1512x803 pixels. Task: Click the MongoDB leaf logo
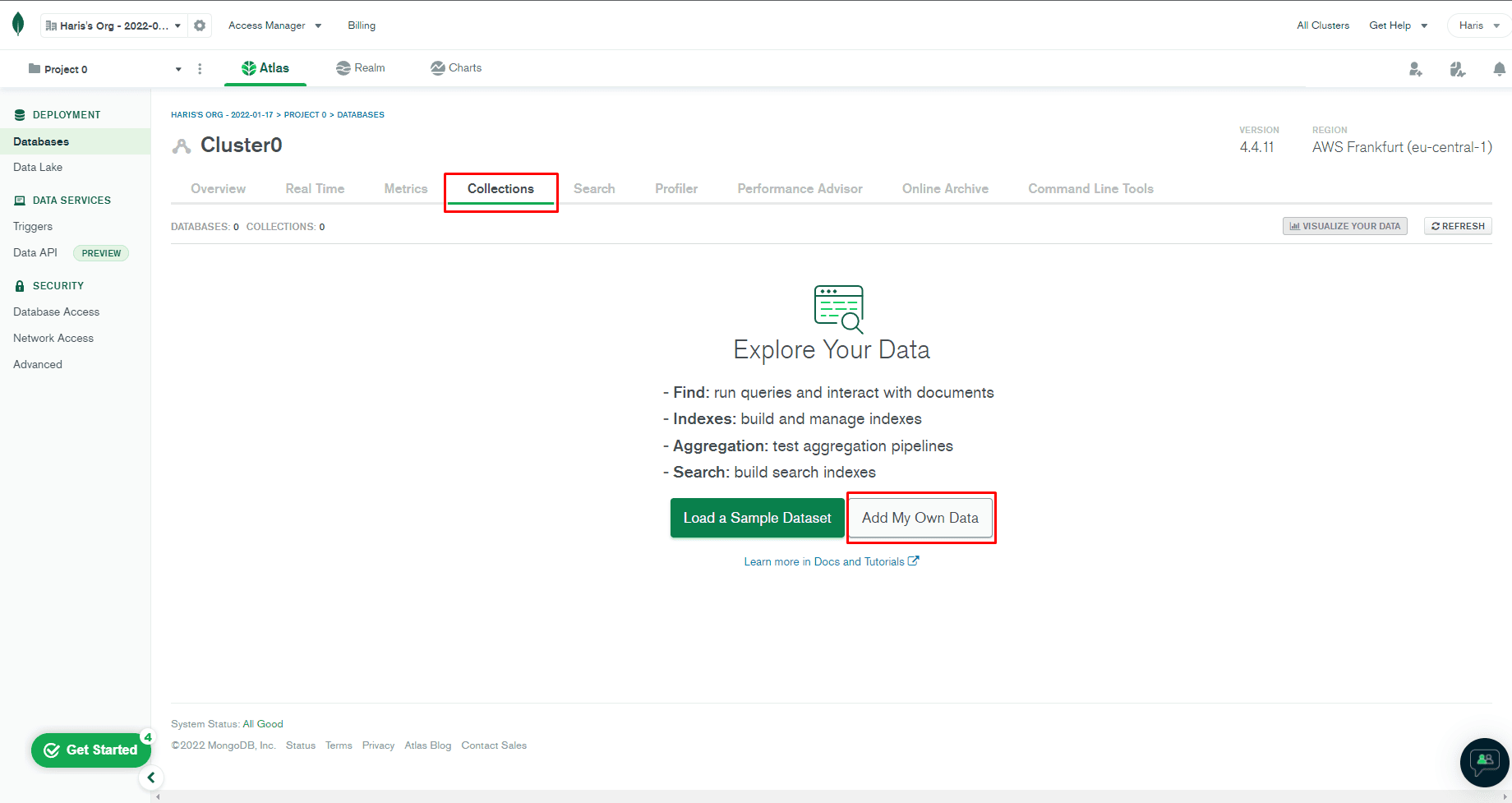point(18,25)
